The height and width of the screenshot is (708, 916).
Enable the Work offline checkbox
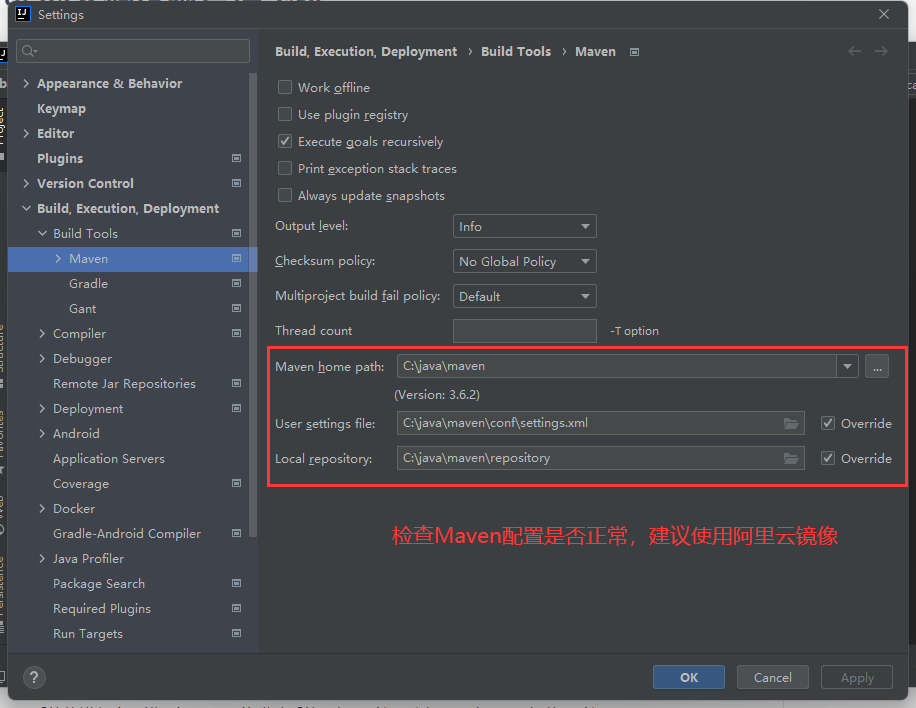[285, 88]
